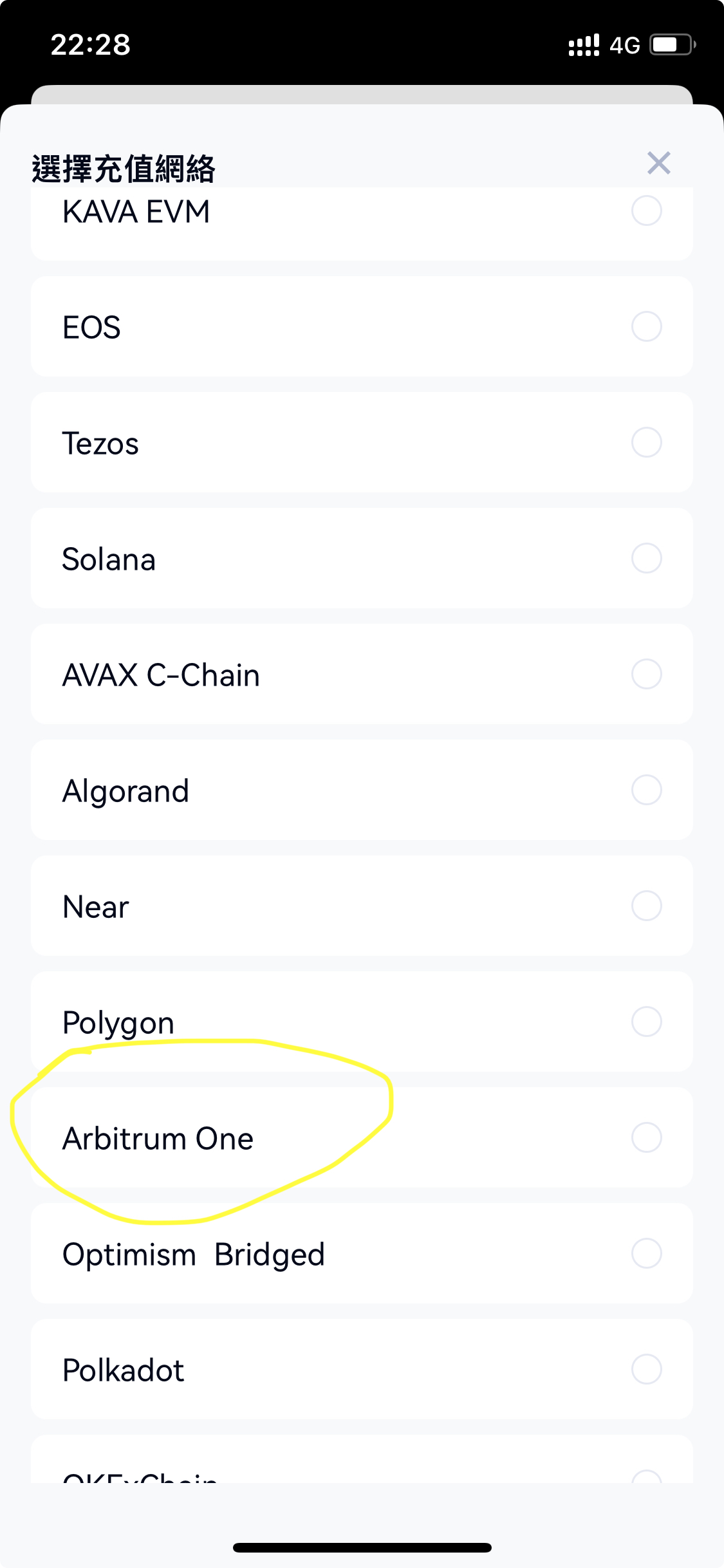Choose the Tezos radio button
This screenshot has height=1568, width=724.
pos(646,443)
